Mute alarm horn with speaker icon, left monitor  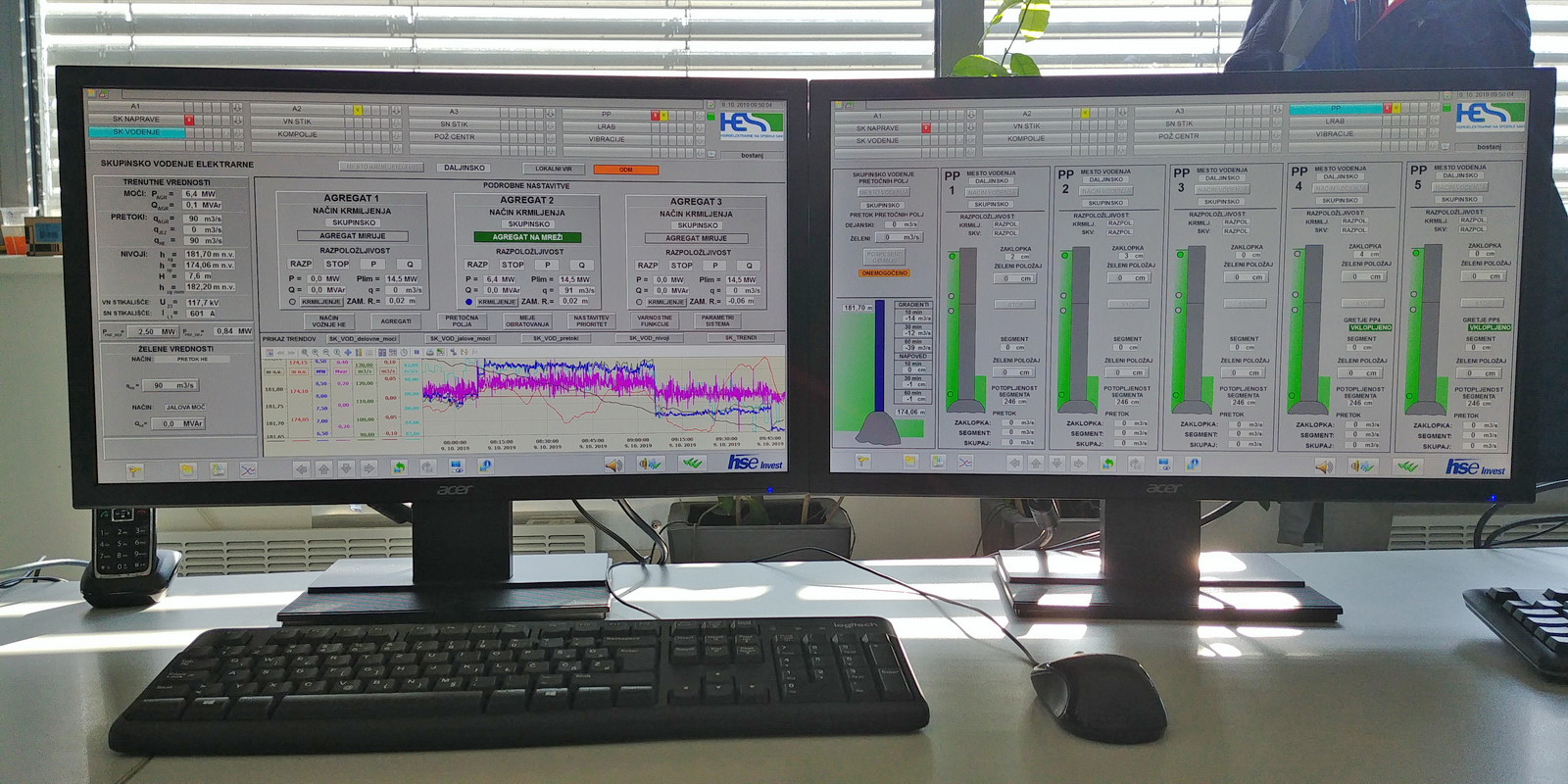612,465
